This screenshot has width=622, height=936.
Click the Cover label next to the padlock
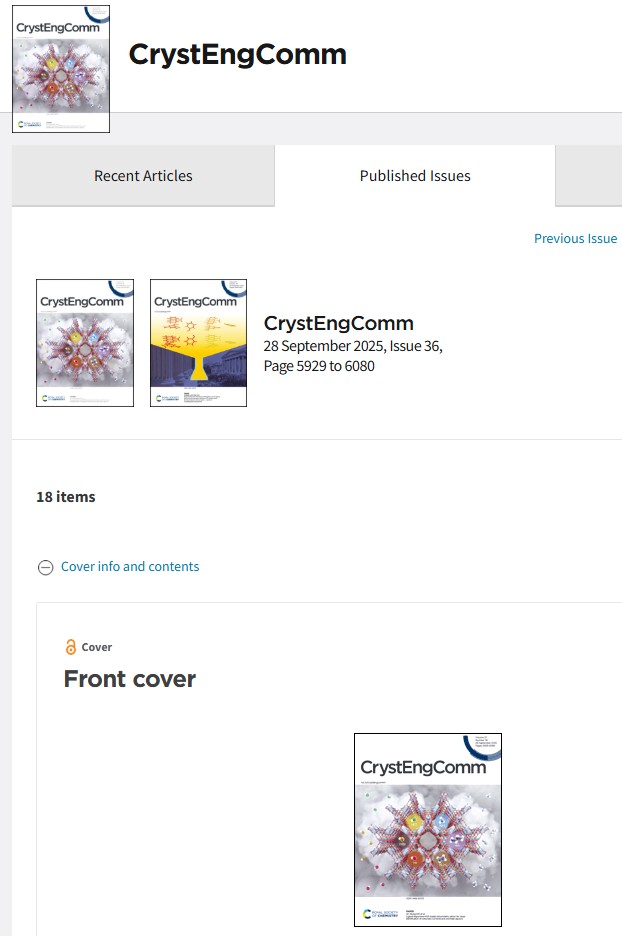97,647
